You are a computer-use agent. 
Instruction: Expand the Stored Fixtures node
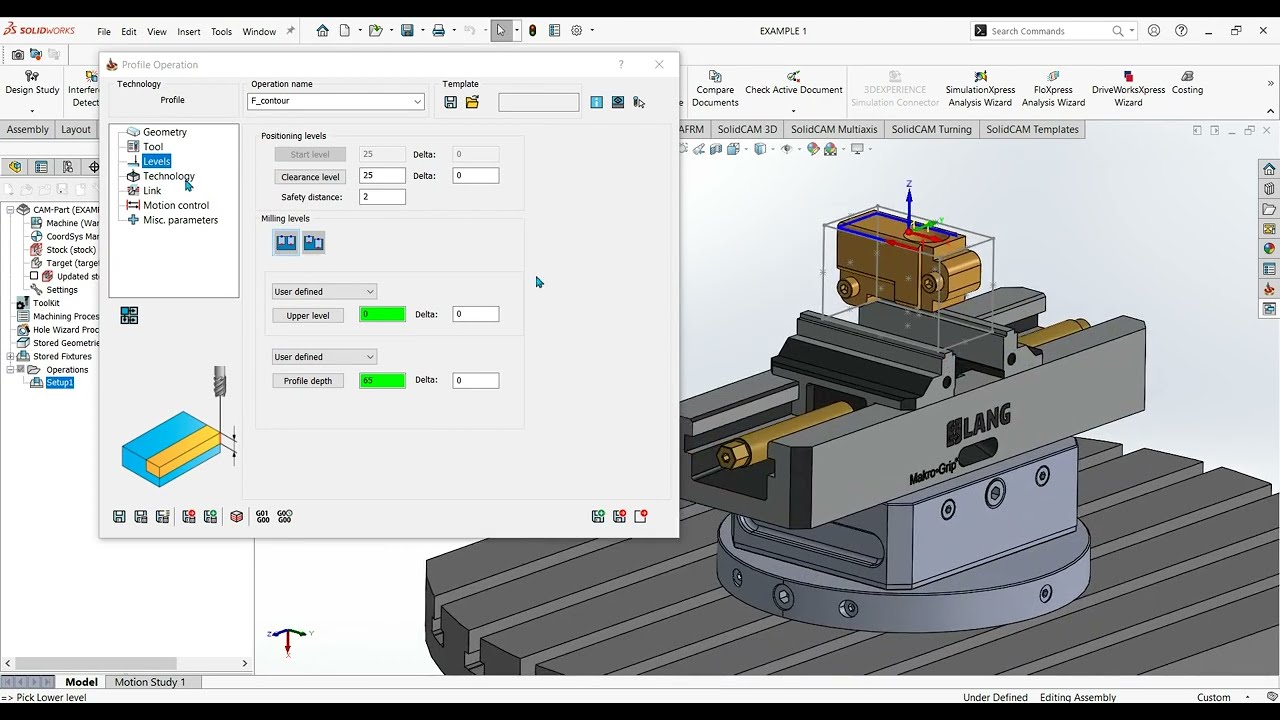10,356
